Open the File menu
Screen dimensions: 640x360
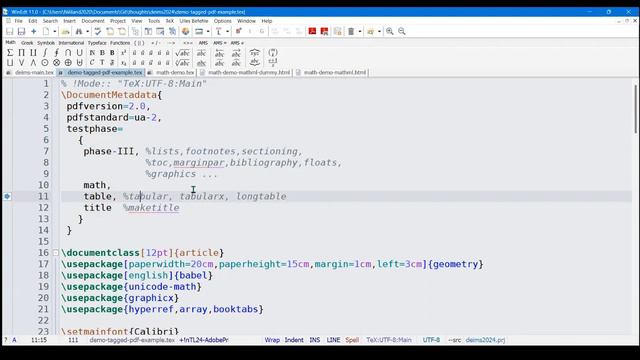pyautogui.click(x=19, y=21)
